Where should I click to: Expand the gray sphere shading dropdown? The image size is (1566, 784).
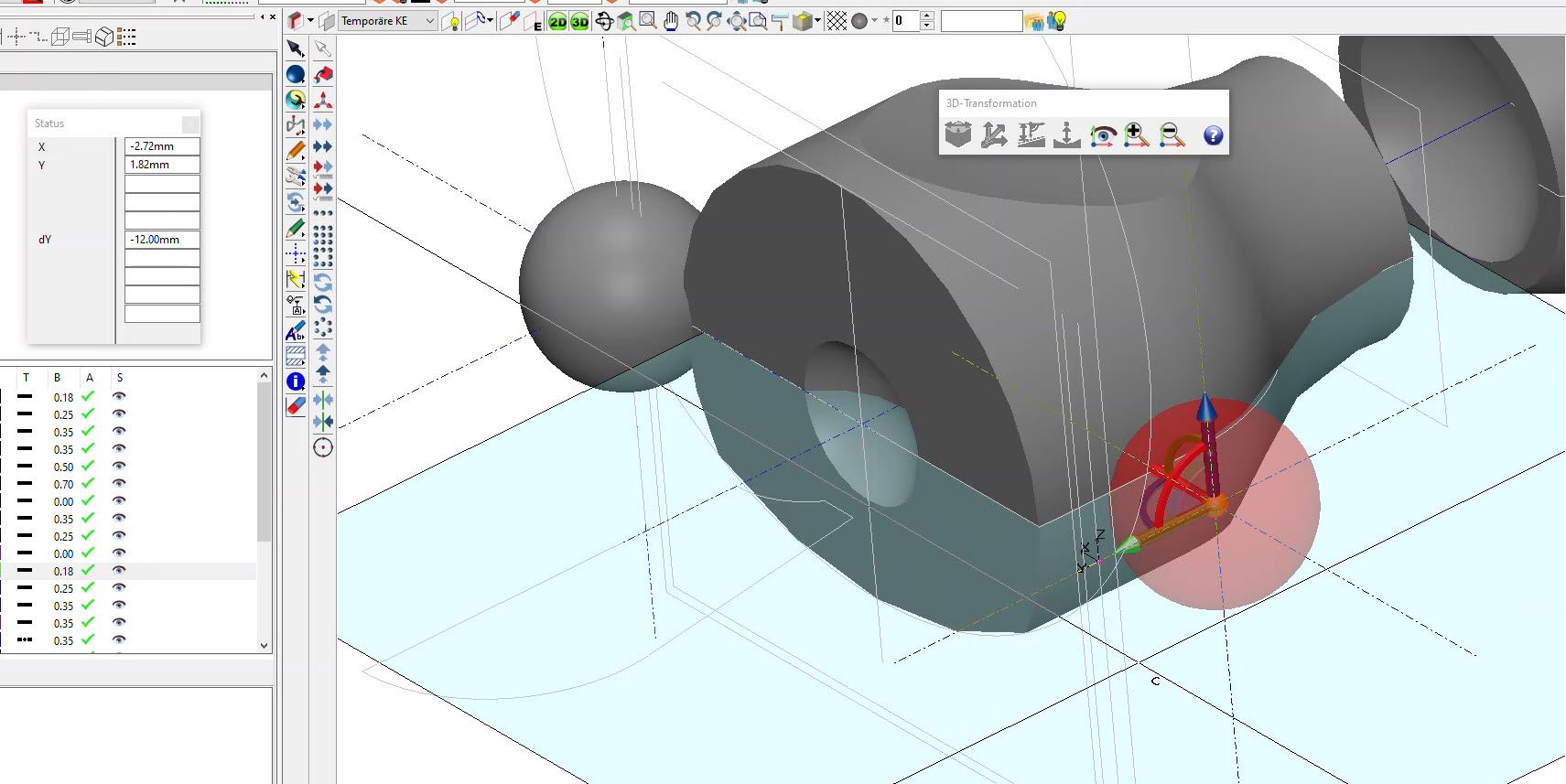pyautogui.click(x=874, y=21)
